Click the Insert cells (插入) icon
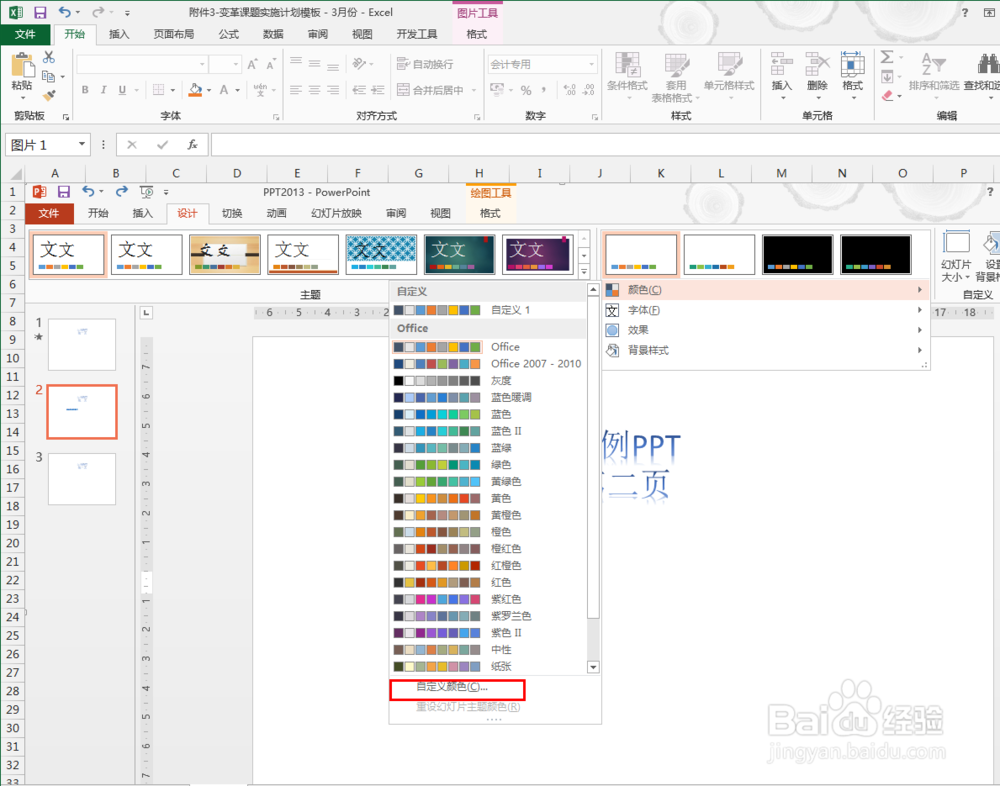Image resolution: width=1000 pixels, height=786 pixels. coord(781,64)
